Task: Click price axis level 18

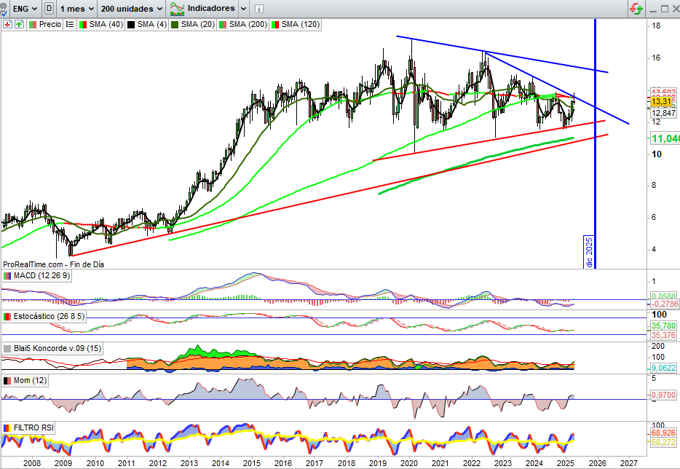Action: pos(656,26)
